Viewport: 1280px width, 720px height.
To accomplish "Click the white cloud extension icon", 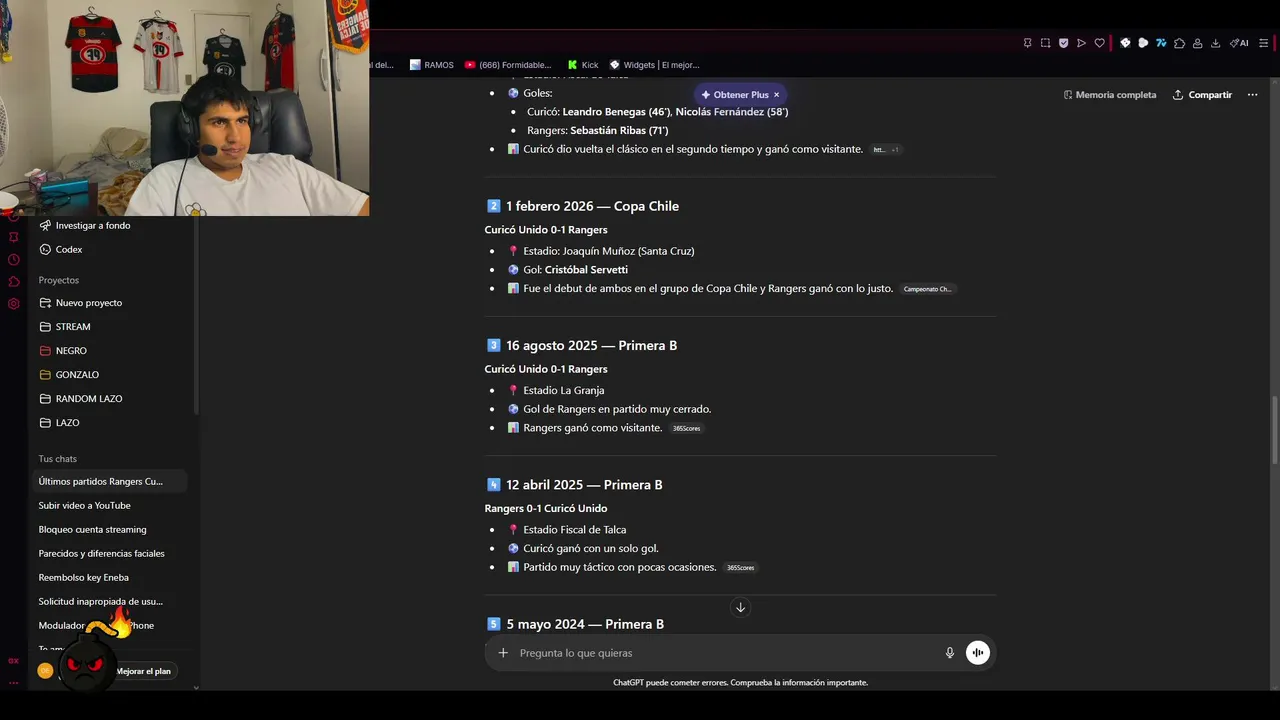I will click(x=1143, y=43).
